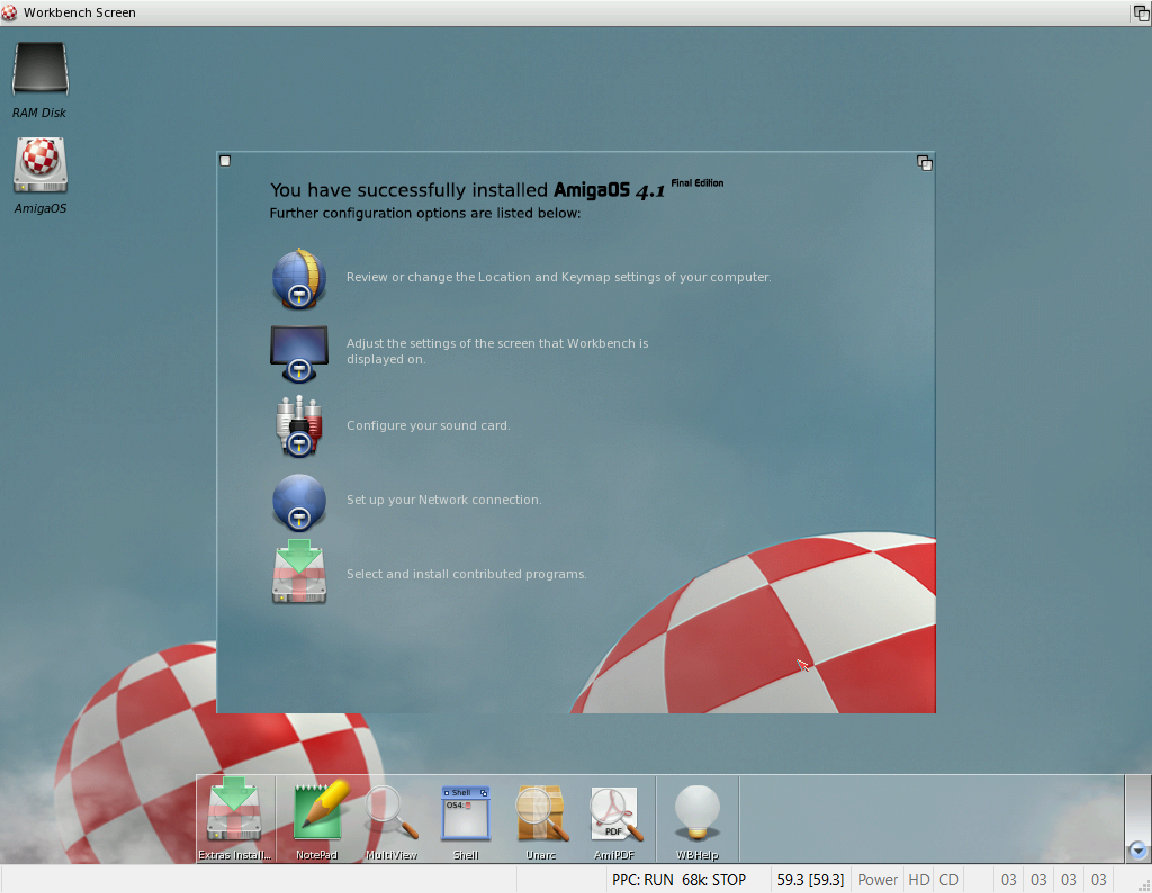Click the '59.3 [59.3]' frame rate readout

coord(810,880)
